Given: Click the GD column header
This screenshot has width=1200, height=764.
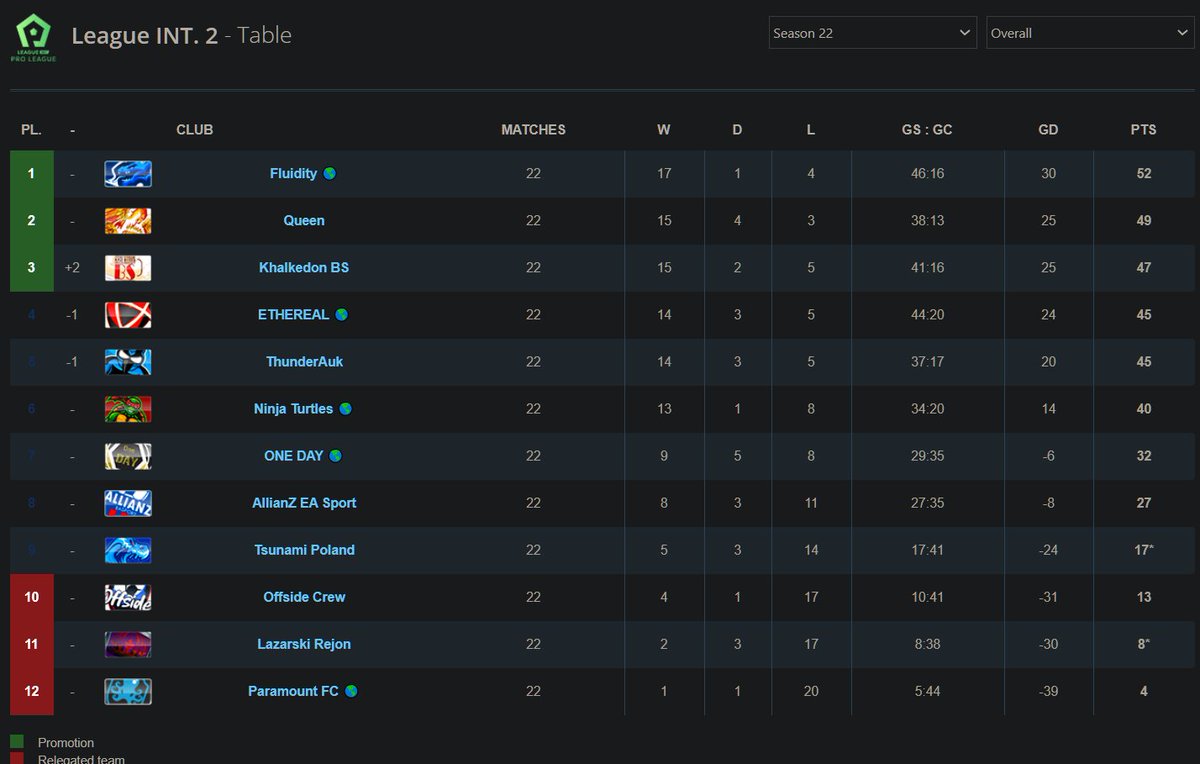Looking at the screenshot, I should pyautogui.click(x=1048, y=130).
